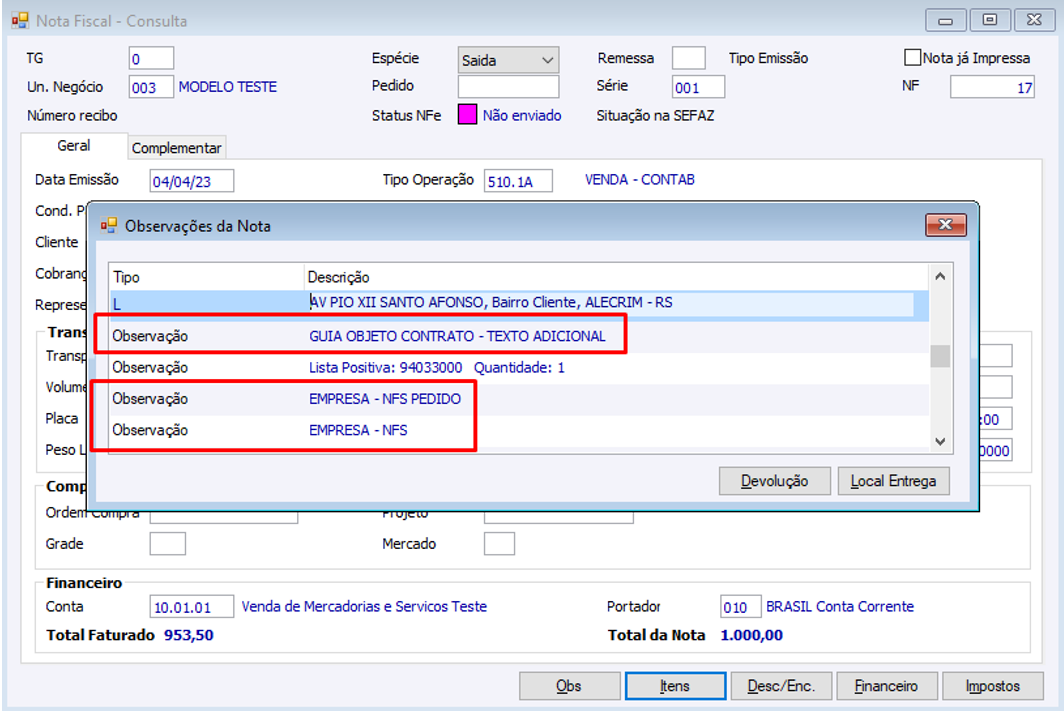Maximize the Nota Fiscal - Consulta window
Screen dimensions: 1064x711
pos(990,20)
